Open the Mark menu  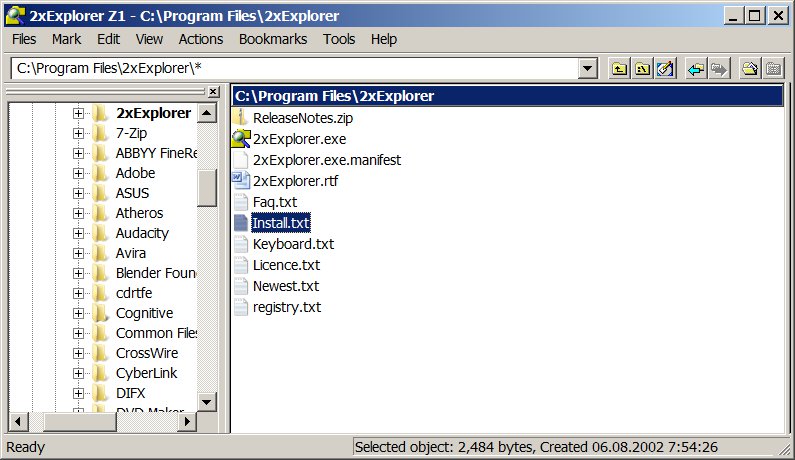66,39
